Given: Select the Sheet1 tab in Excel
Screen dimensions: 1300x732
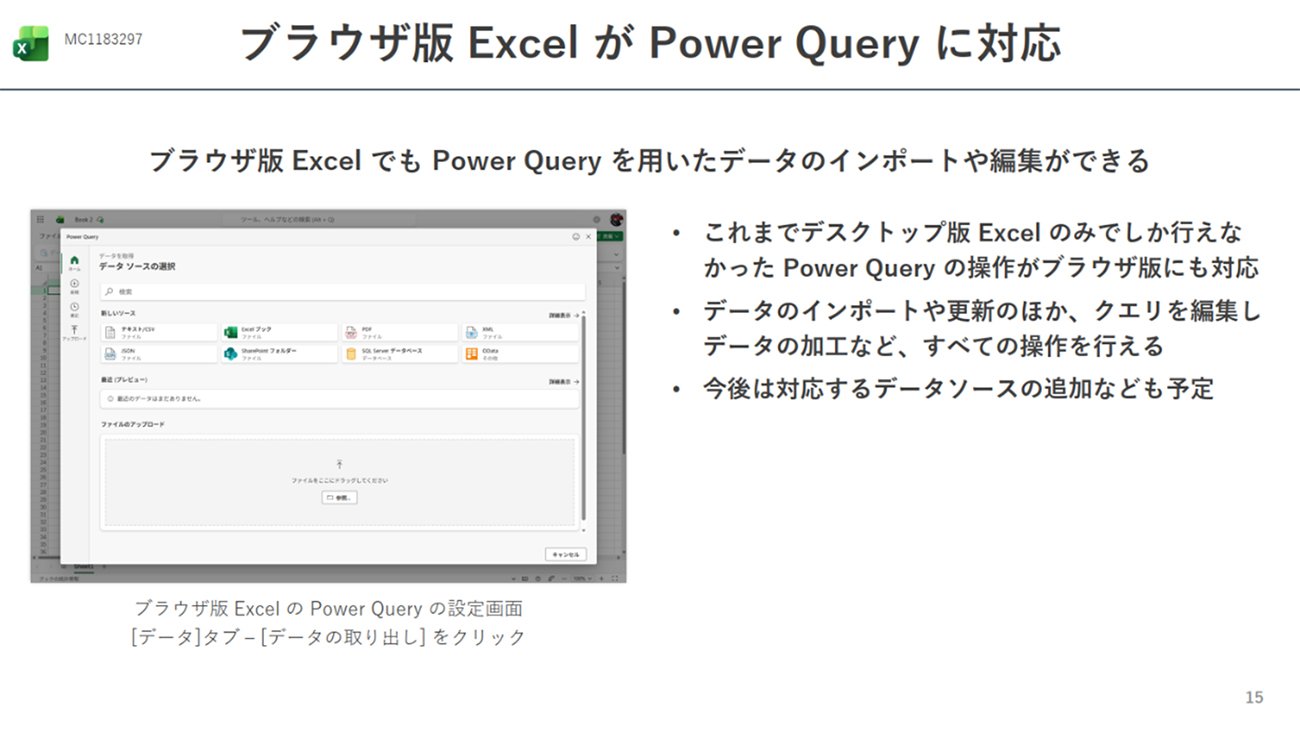Looking at the screenshot, I should (82, 566).
